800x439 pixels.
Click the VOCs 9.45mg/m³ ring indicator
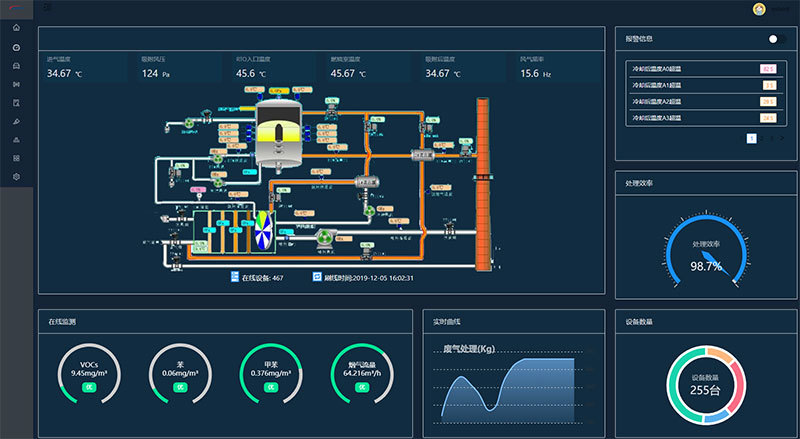coord(89,374)
